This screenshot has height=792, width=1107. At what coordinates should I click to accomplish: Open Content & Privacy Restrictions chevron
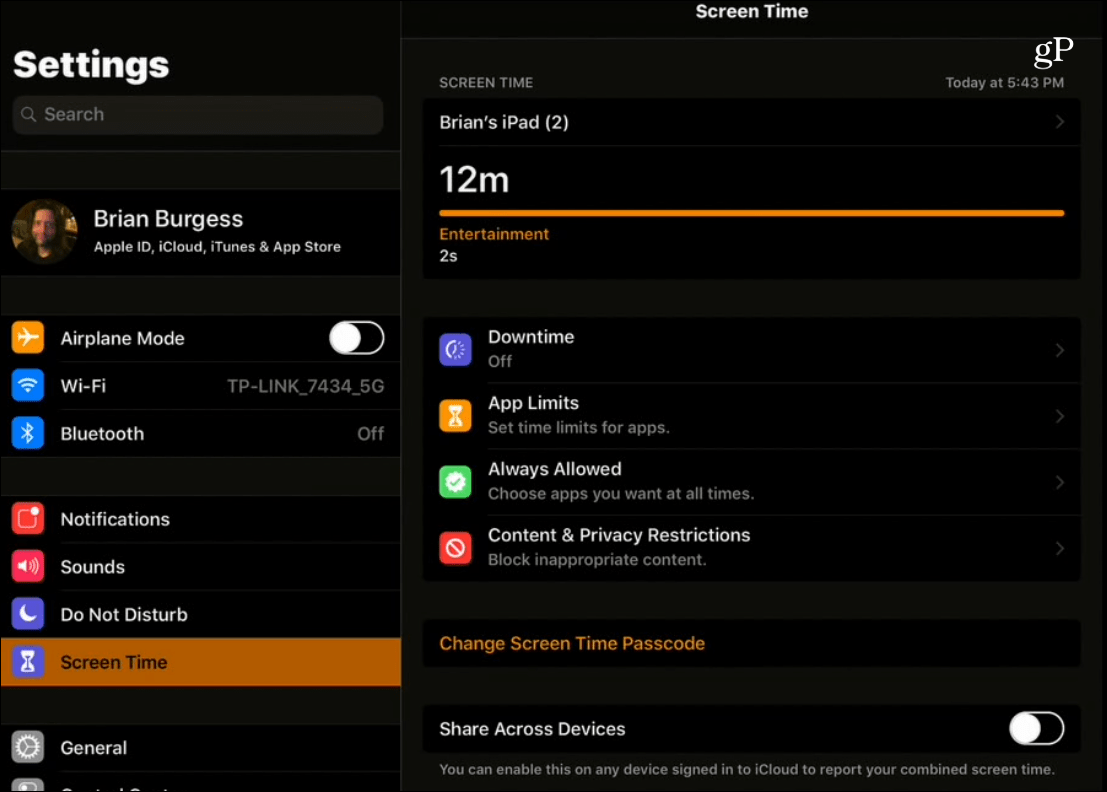point(1060,548)
